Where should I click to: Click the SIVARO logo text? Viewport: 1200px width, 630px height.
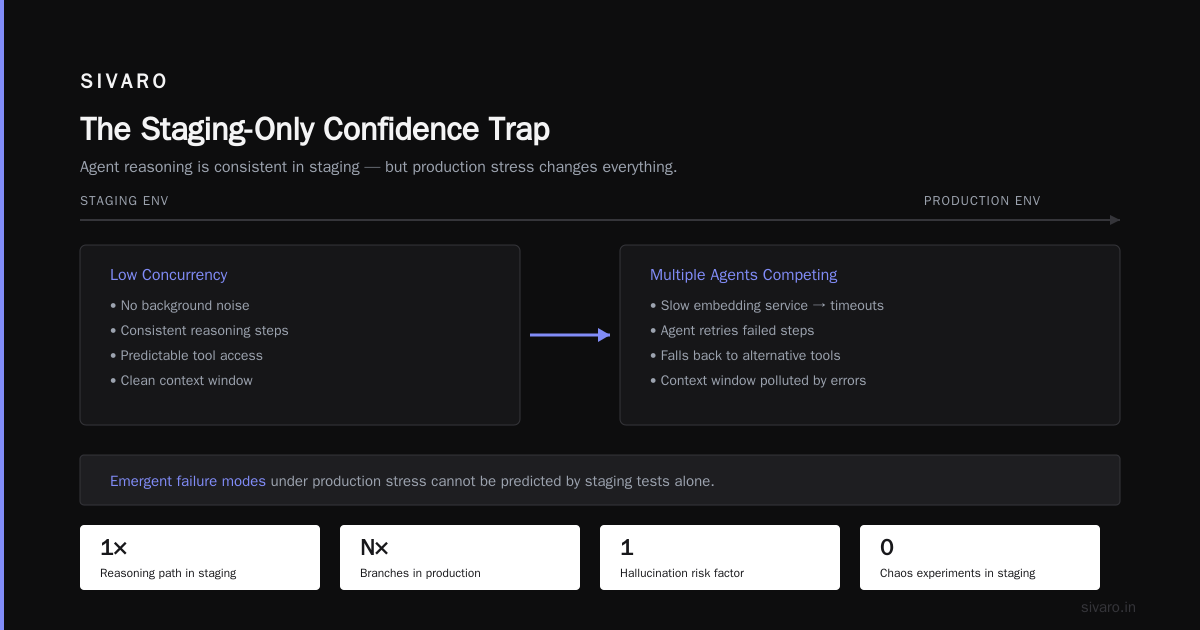[124, 82]
